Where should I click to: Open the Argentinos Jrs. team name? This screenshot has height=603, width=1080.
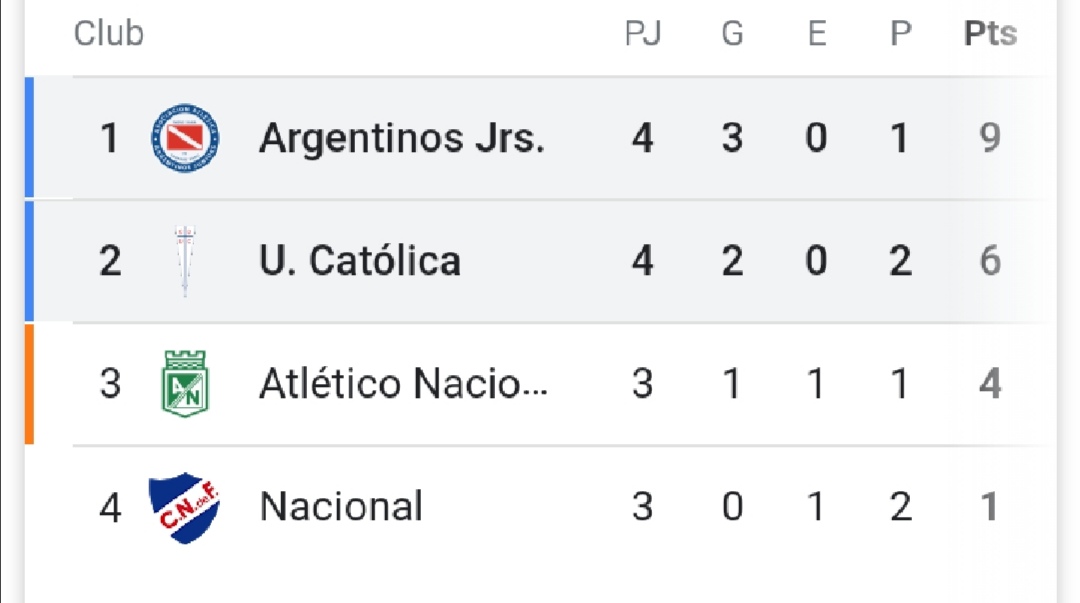[402, 138]
